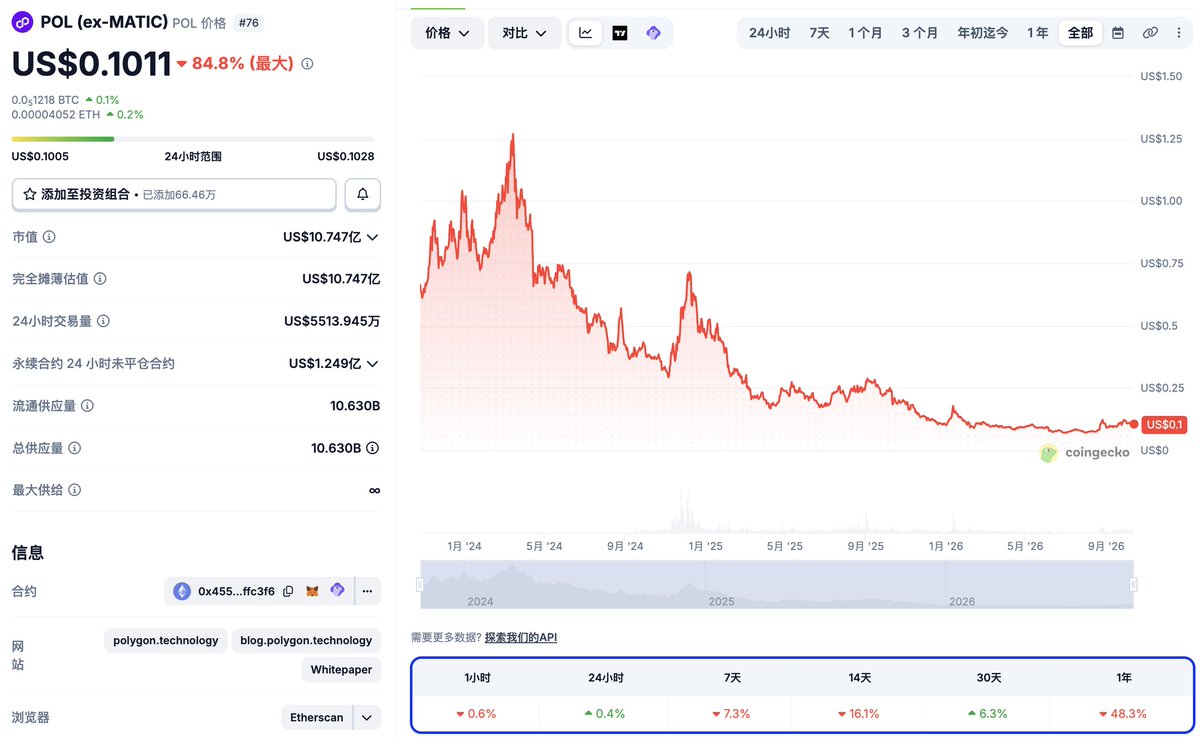
Task: Open the polygon.technology website chip
Action: click(x=165, y=641)
